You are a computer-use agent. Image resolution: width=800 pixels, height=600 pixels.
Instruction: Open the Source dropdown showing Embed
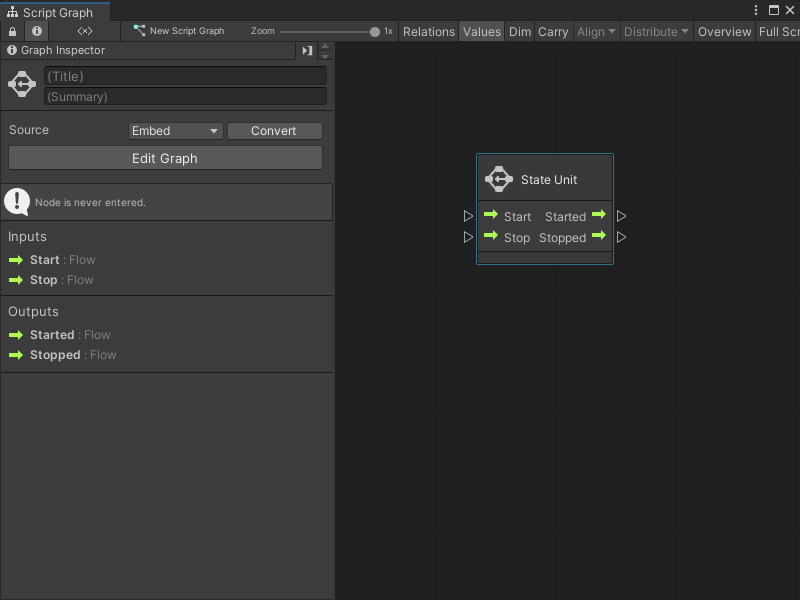175,130
